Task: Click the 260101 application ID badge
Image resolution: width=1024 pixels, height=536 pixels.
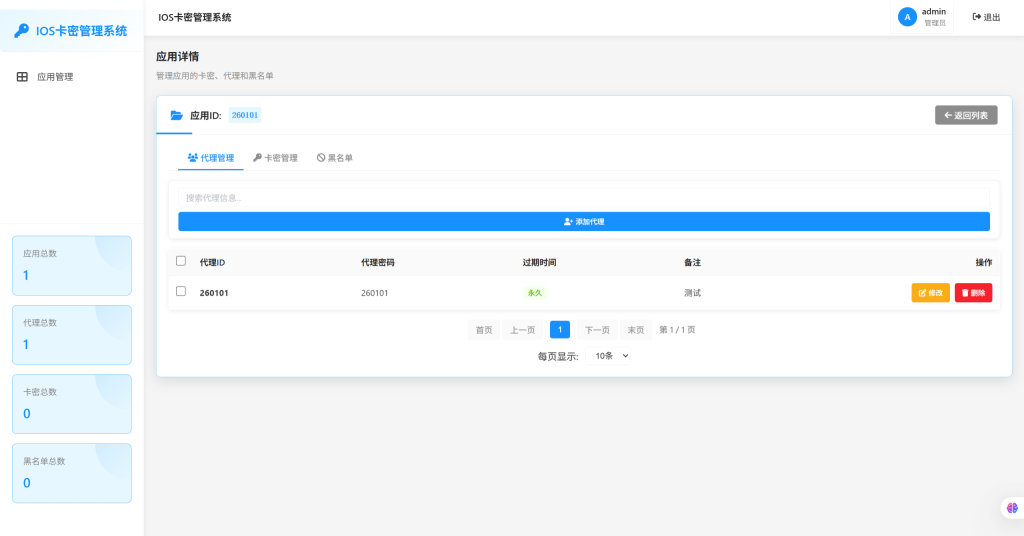Action: (245, 115)
